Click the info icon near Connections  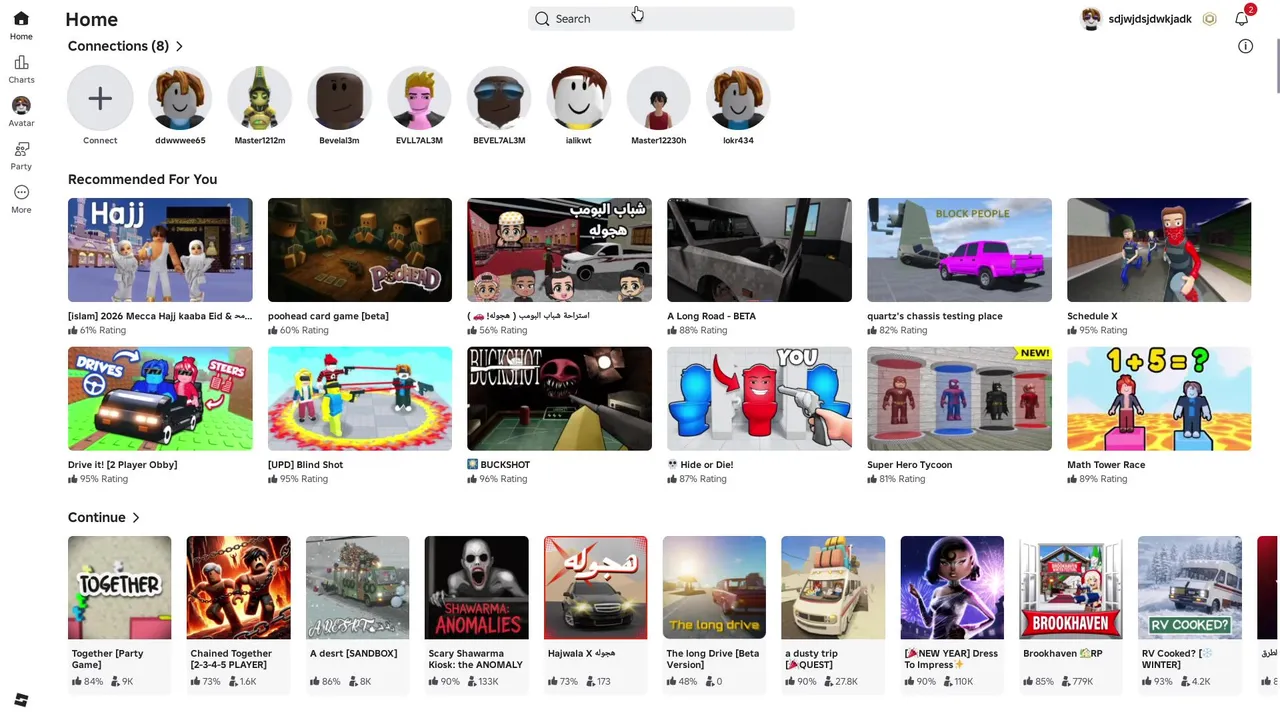pyautogui.click(x=1245, y=46)
